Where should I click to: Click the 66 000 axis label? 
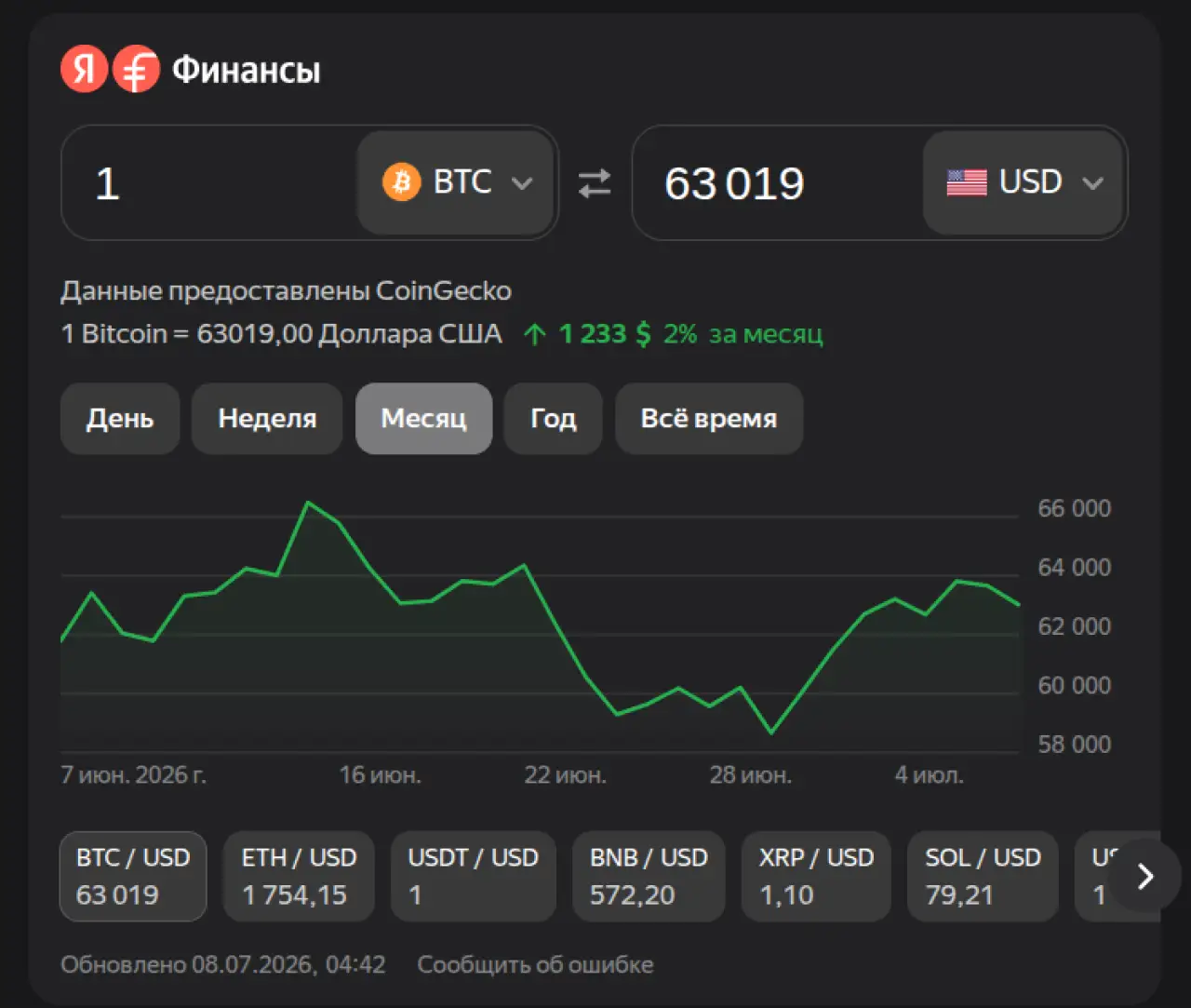pyautogui.click(x=1074, y=508)
